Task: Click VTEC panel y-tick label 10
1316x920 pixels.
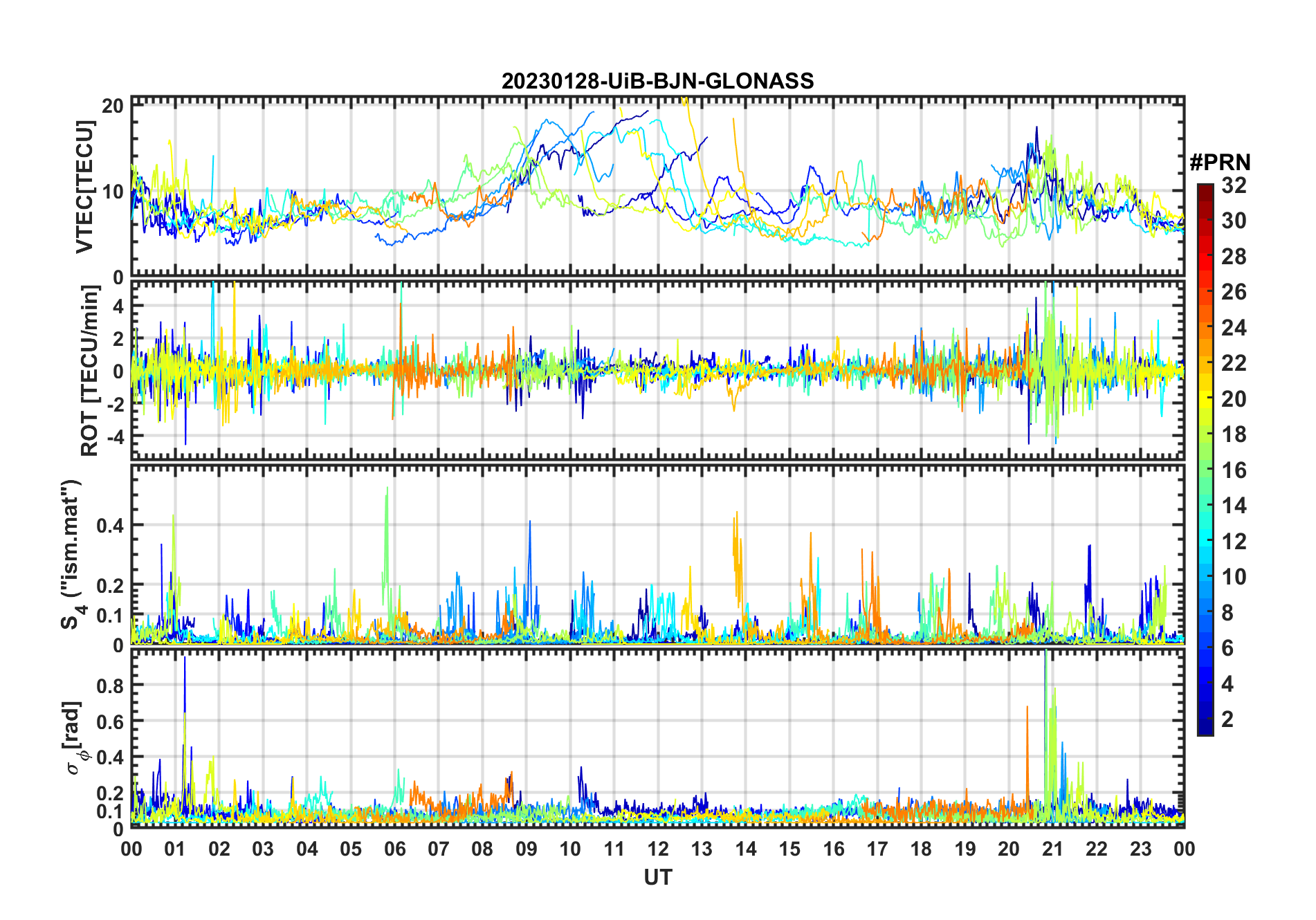Action: [113, 192]
